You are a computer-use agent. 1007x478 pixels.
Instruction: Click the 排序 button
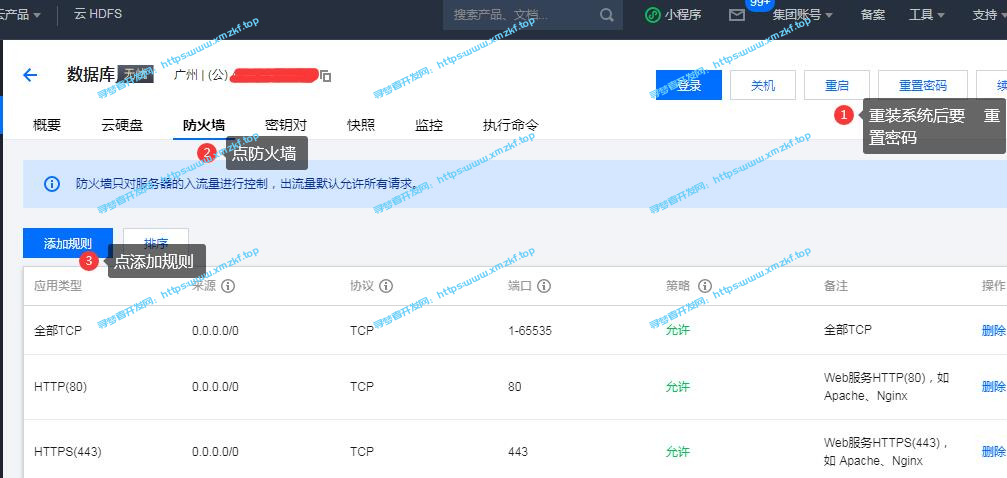(156, 243)
